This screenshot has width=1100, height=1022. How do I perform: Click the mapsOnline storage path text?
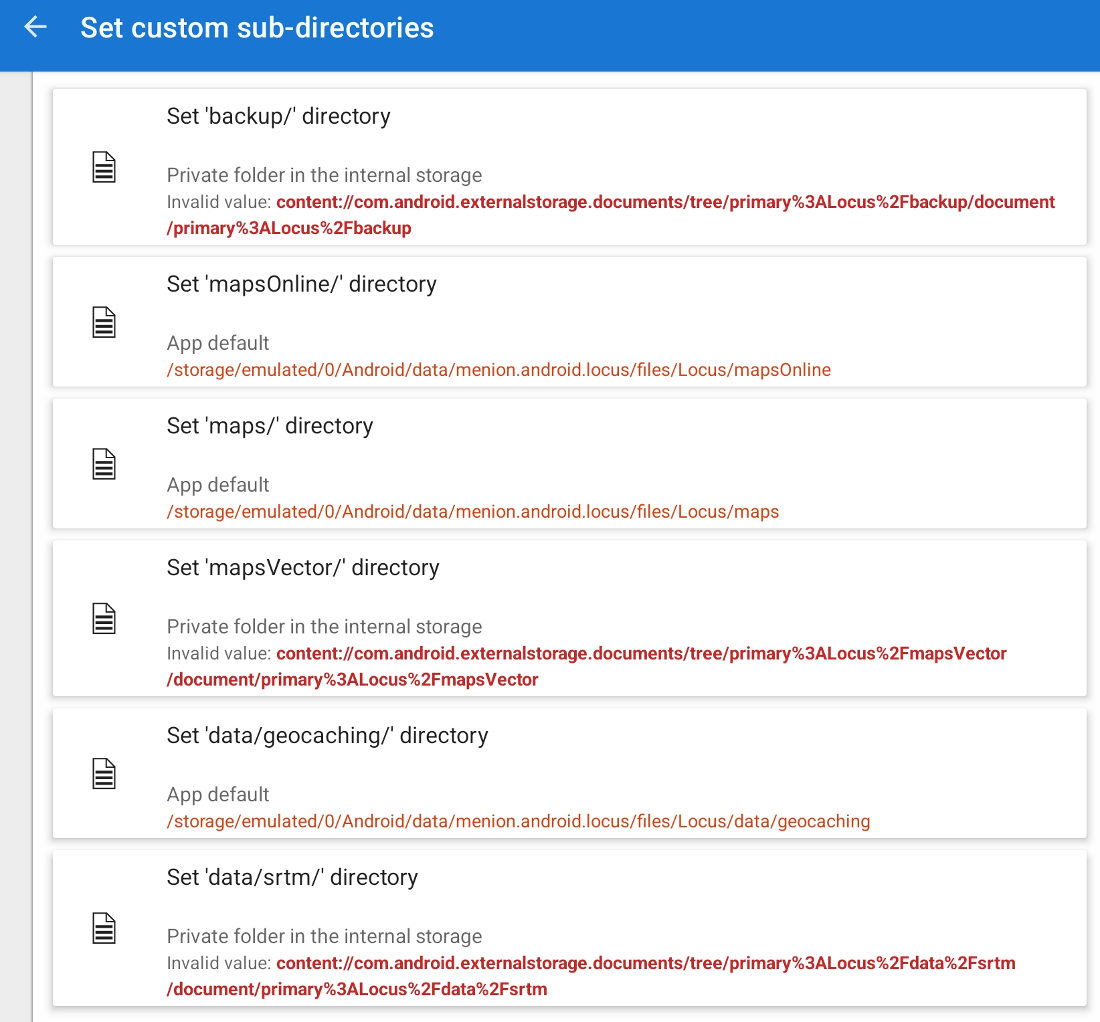(x=498, y=370)
